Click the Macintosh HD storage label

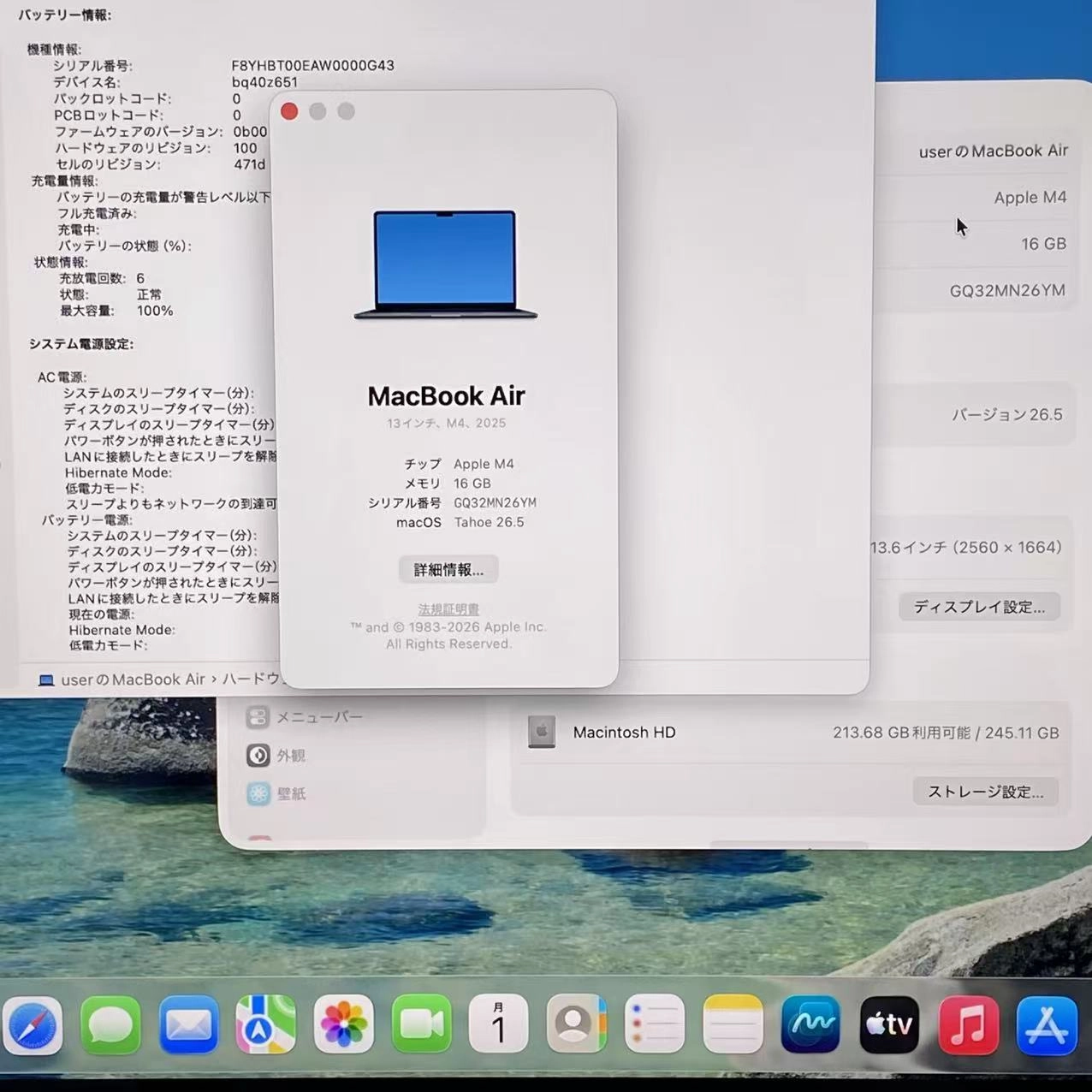(624, 733)
